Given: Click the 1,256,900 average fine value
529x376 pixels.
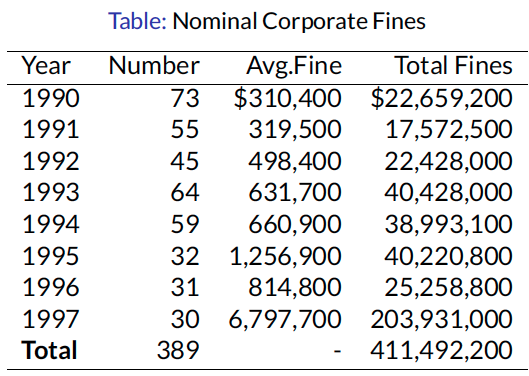Looking at the screenshot, I should coord(285,256).
